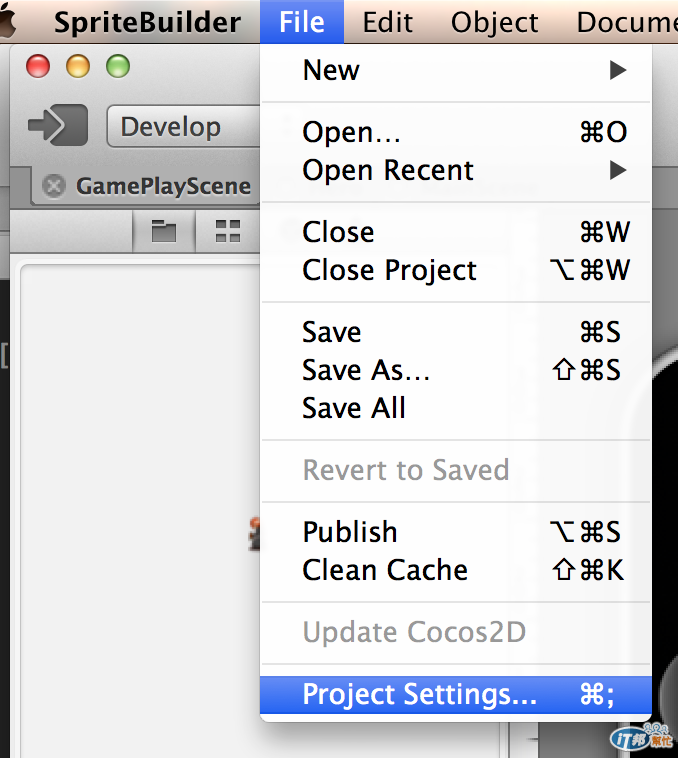Click the publish arrow icon in toolbar

tap(57, 127)
